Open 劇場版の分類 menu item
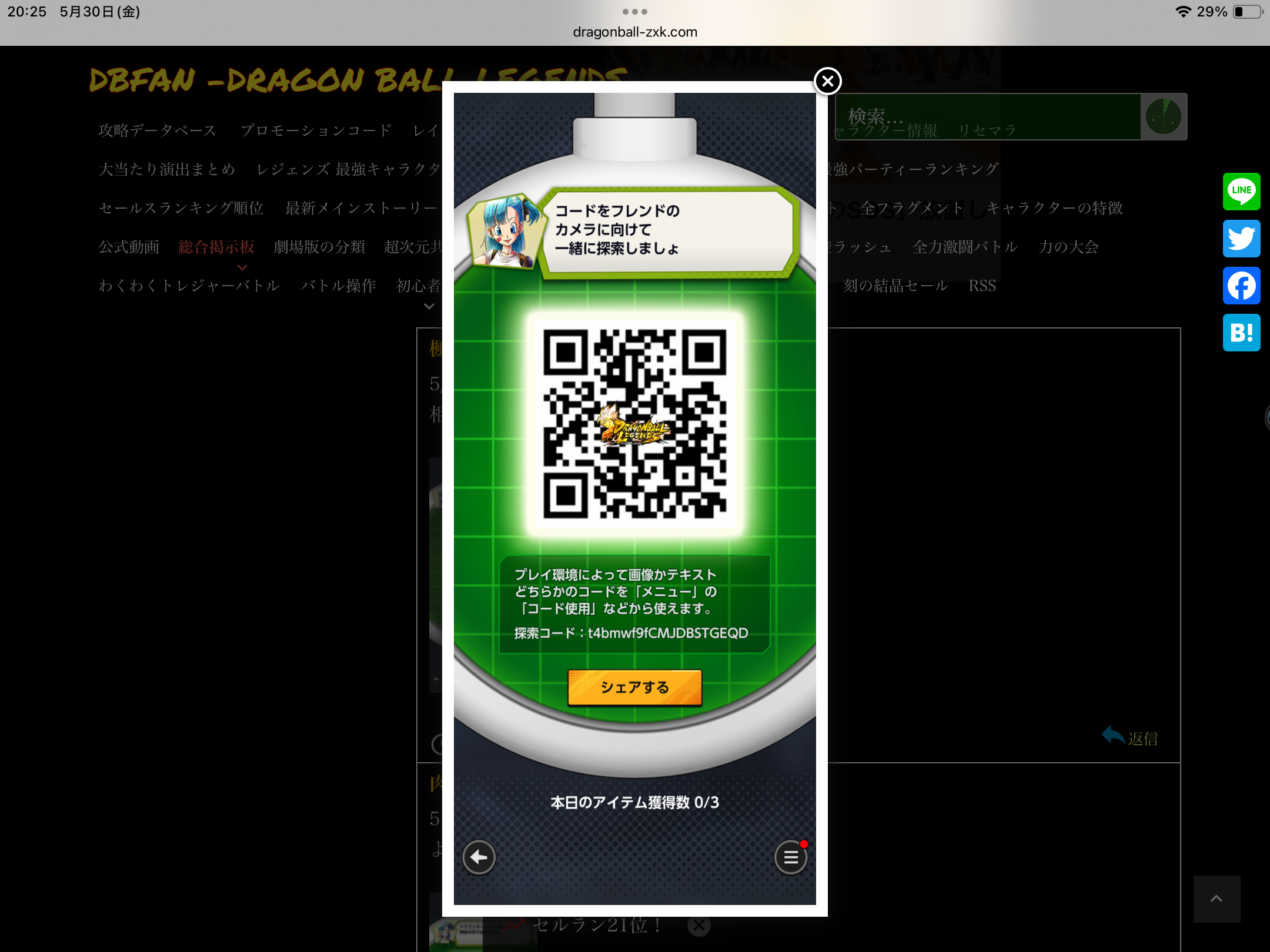Screen dimensions: 1270x952 [319, 247]
